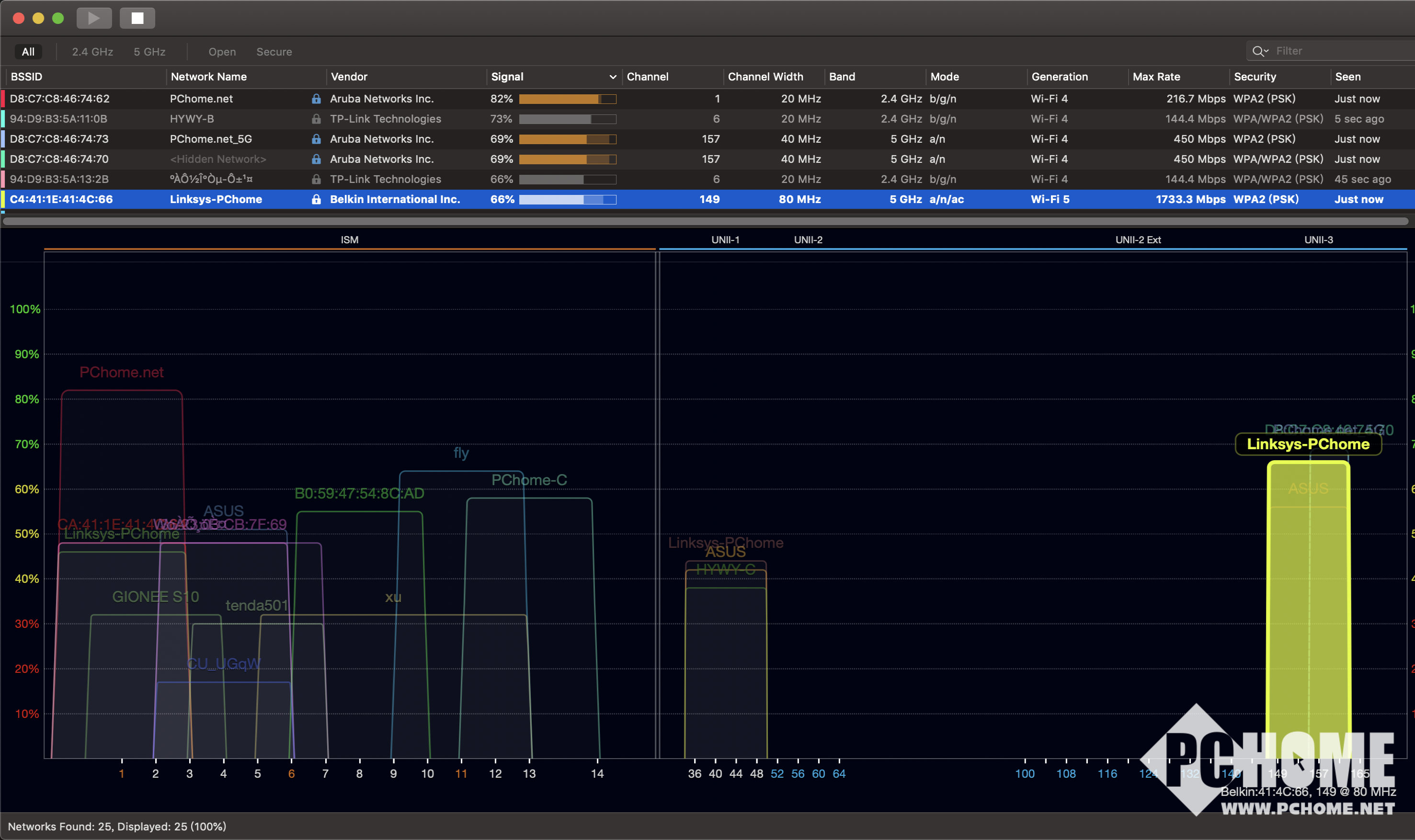Image resolution: width=1415 pixels, height=840 pixels.
Task: Select the PChome.net_5G network row
Action: point(707,139)
